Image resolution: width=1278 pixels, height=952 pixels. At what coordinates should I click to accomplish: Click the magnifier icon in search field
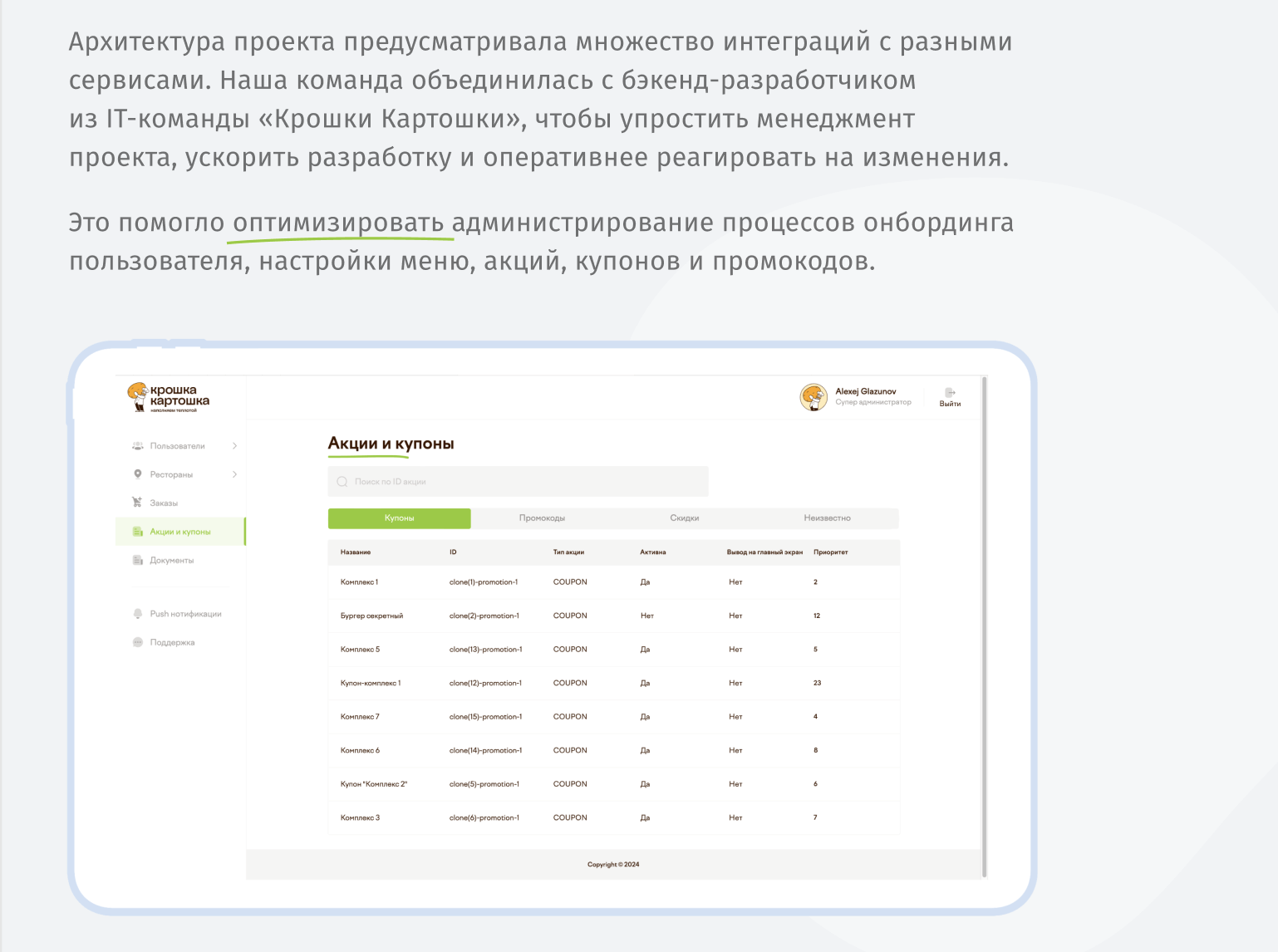[342, 482]
